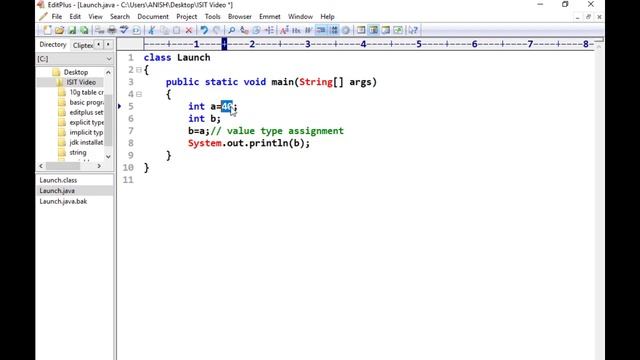Select Launch.class in file list
Screen dimensions: 640x360
click(58, 180)
